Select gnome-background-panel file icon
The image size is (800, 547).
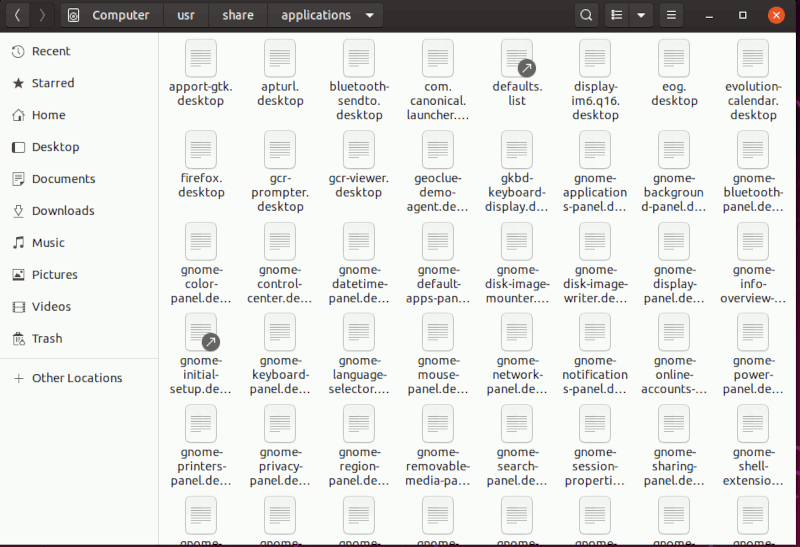click(x=674, y=150)
